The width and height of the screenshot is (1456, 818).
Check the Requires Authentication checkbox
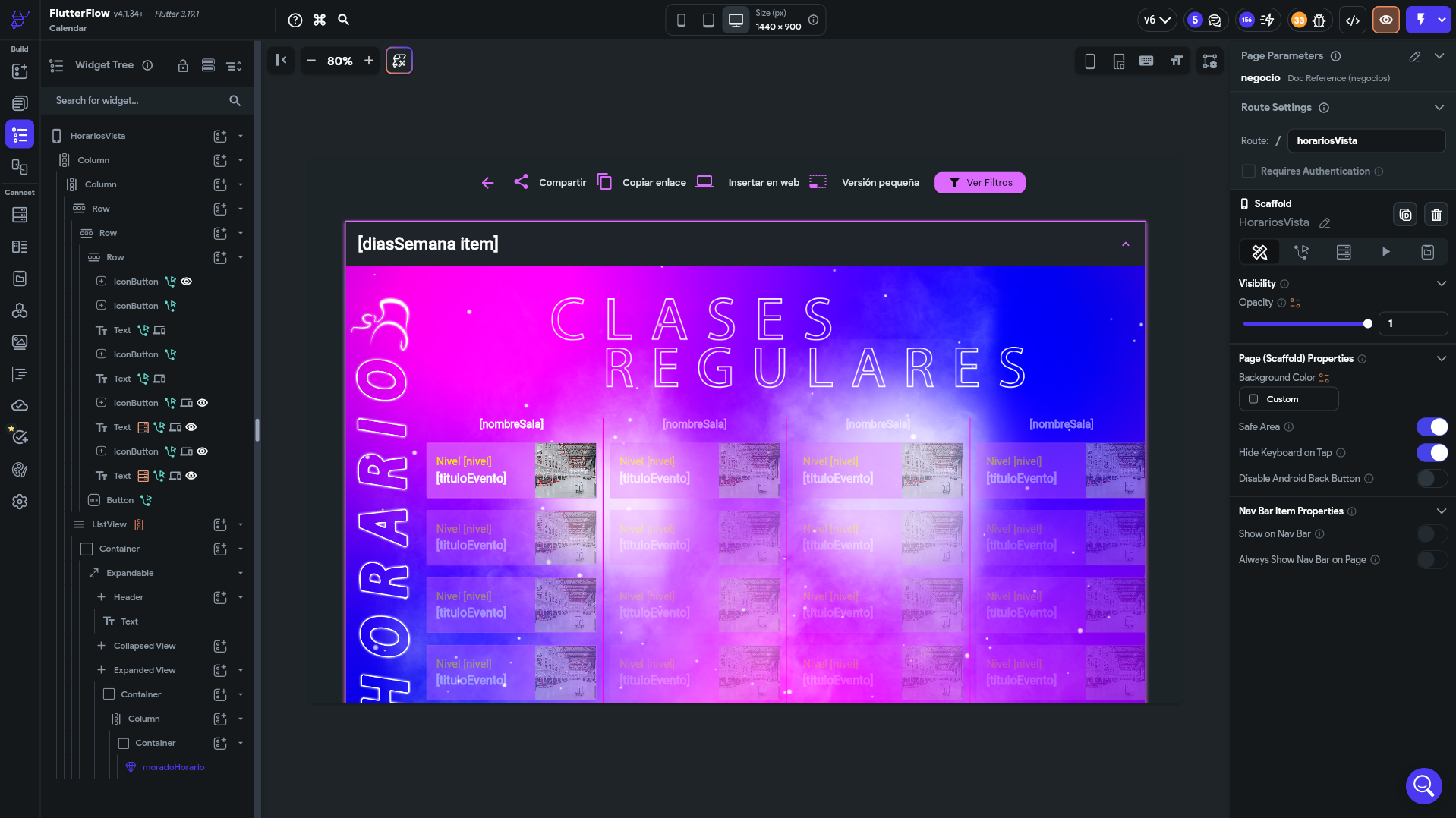coord(1247,171)
